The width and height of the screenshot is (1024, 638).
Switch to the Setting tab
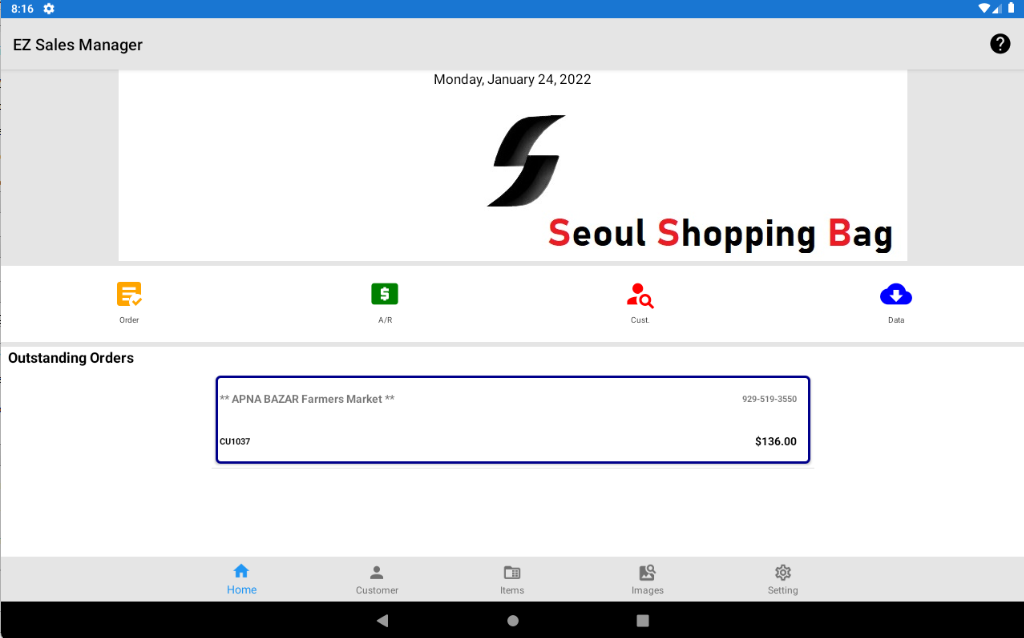pos(782,579)
